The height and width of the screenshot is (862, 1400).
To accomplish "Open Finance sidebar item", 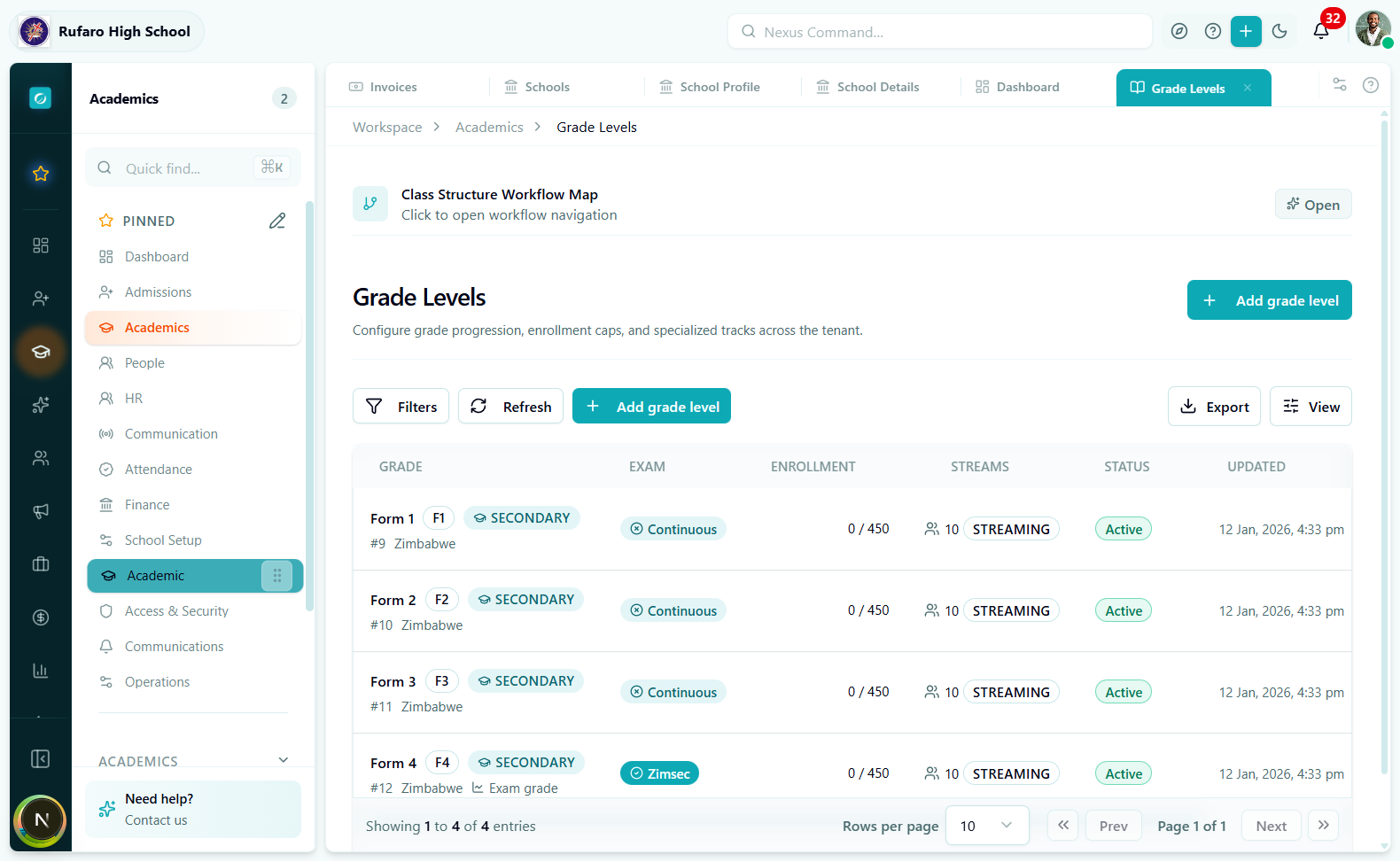I will click(x=193, y=505).
